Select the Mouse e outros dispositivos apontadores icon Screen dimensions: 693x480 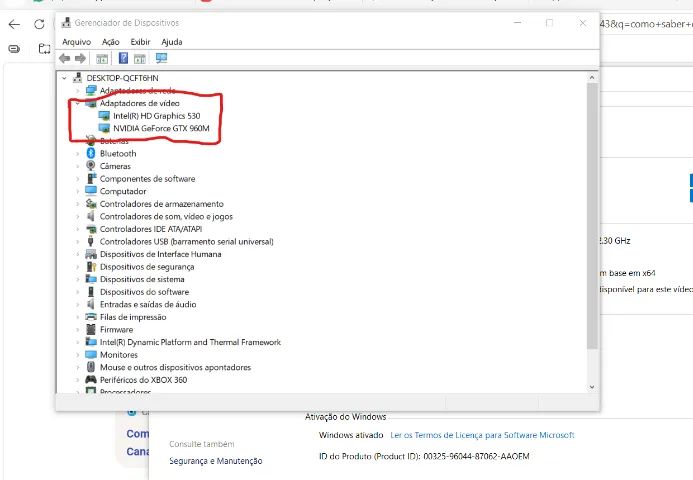[91, 367]
